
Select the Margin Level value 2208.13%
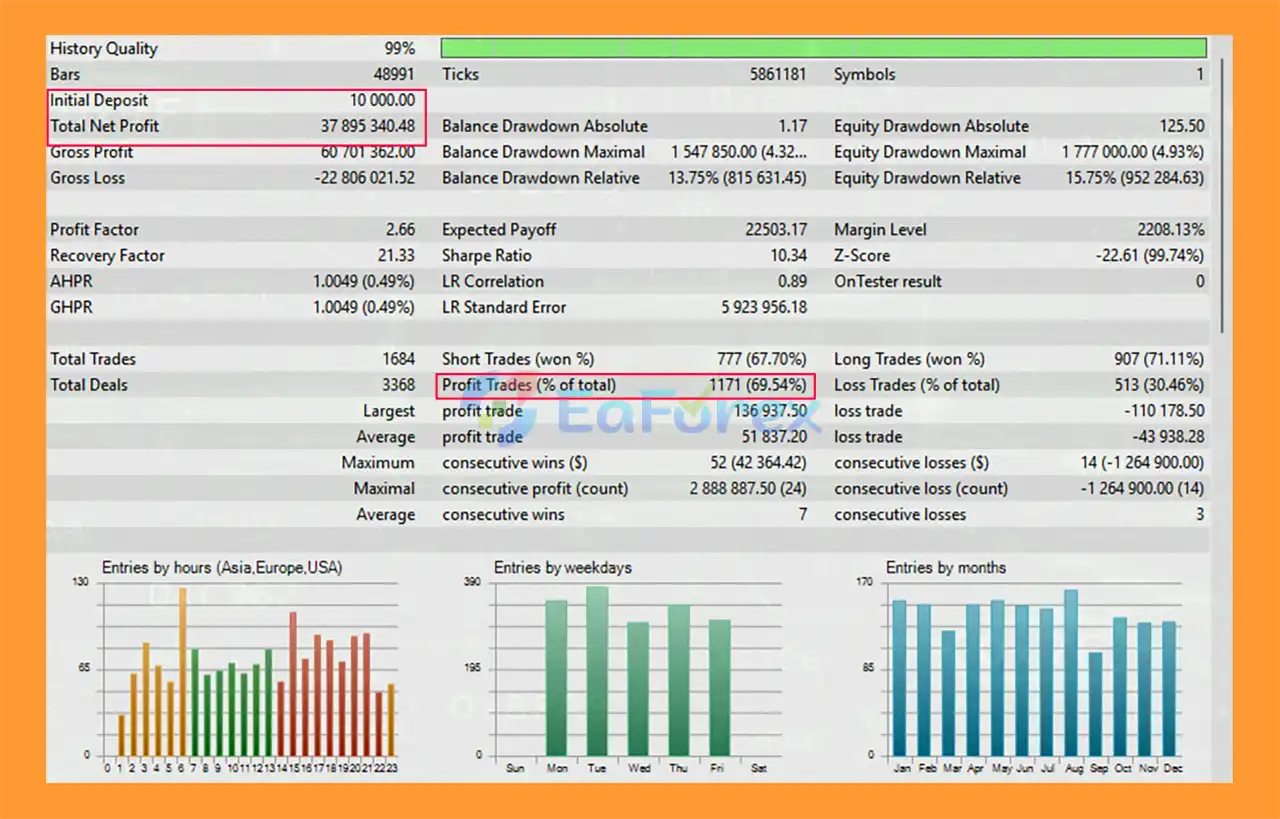click(1170, 229)
